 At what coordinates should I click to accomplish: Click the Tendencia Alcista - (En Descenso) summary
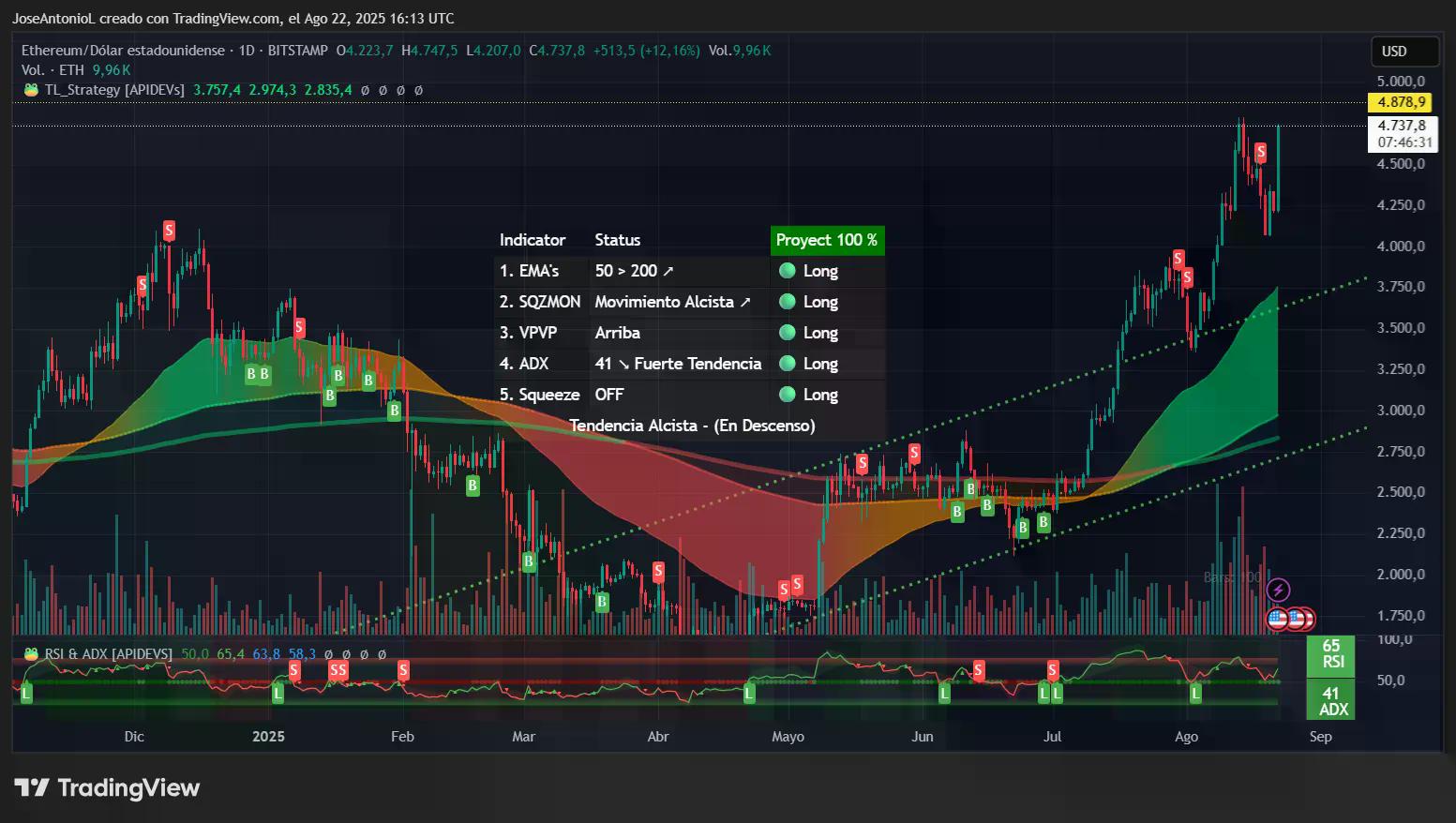tap(692, 426)
